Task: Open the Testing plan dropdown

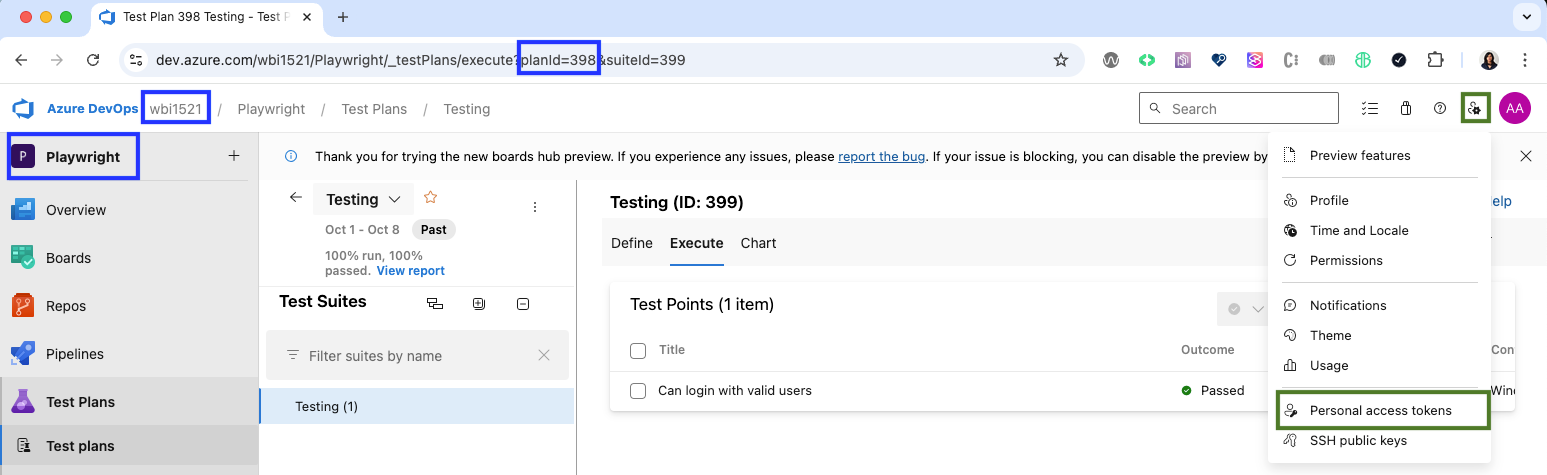Action: (x=363, y=199)
